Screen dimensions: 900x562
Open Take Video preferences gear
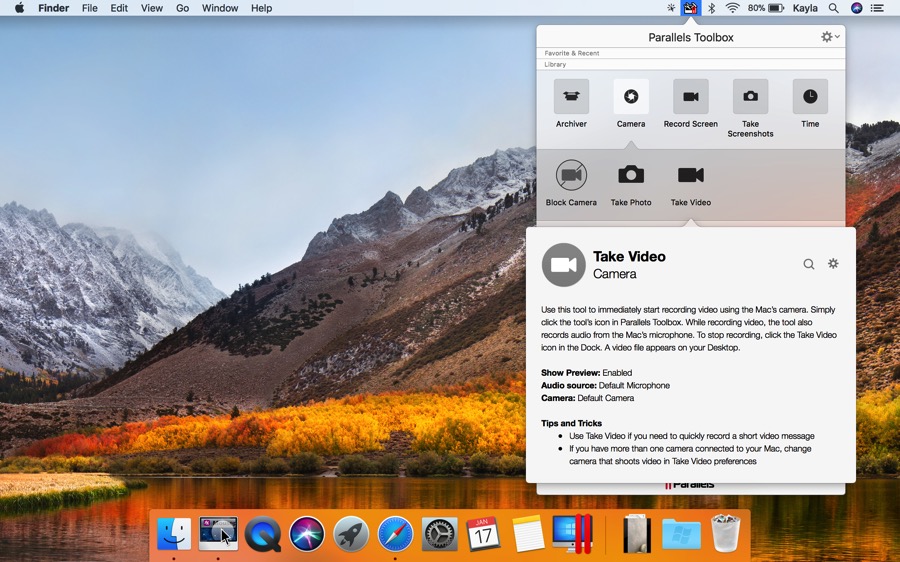(x=833, y=264)
